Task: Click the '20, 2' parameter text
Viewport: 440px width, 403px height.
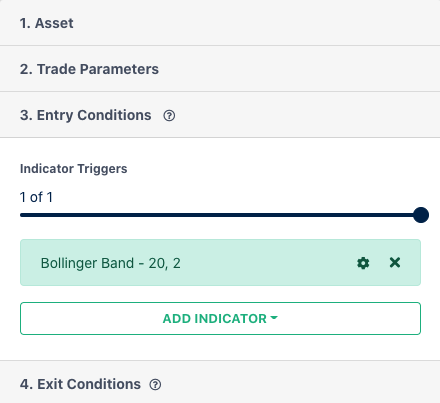Action: 165,263
